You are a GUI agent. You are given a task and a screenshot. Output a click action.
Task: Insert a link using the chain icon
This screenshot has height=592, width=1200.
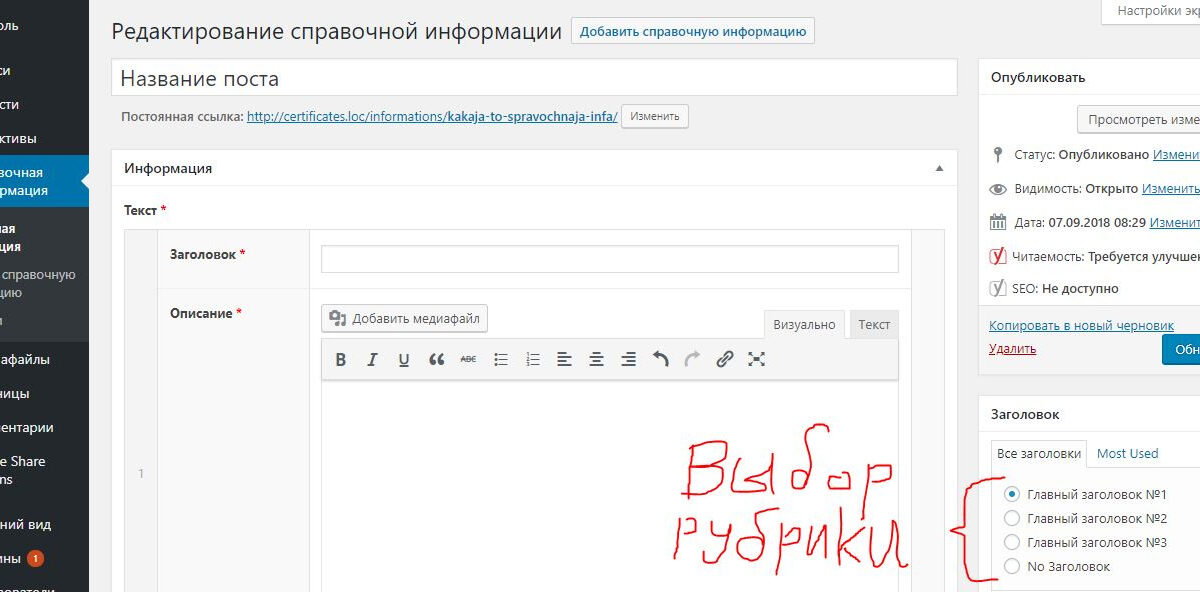(725, 359)
